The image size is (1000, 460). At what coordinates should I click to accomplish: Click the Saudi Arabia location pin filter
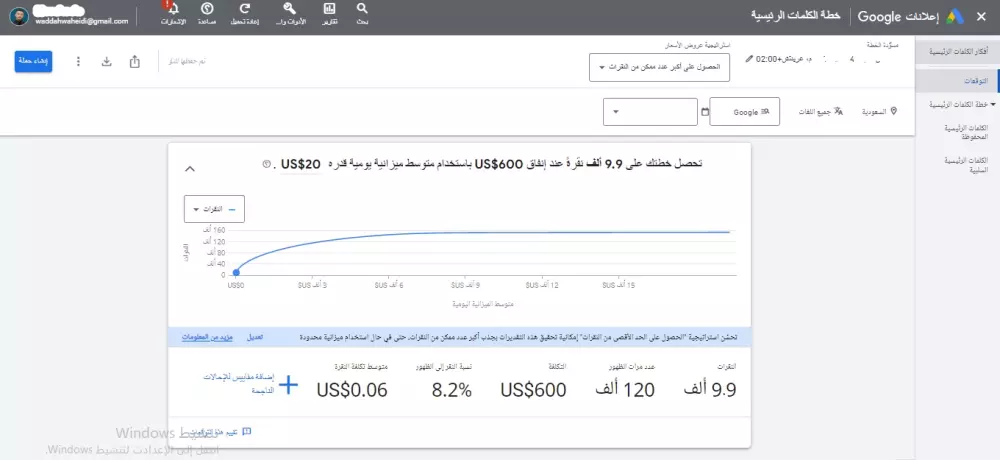coord(893,111)
